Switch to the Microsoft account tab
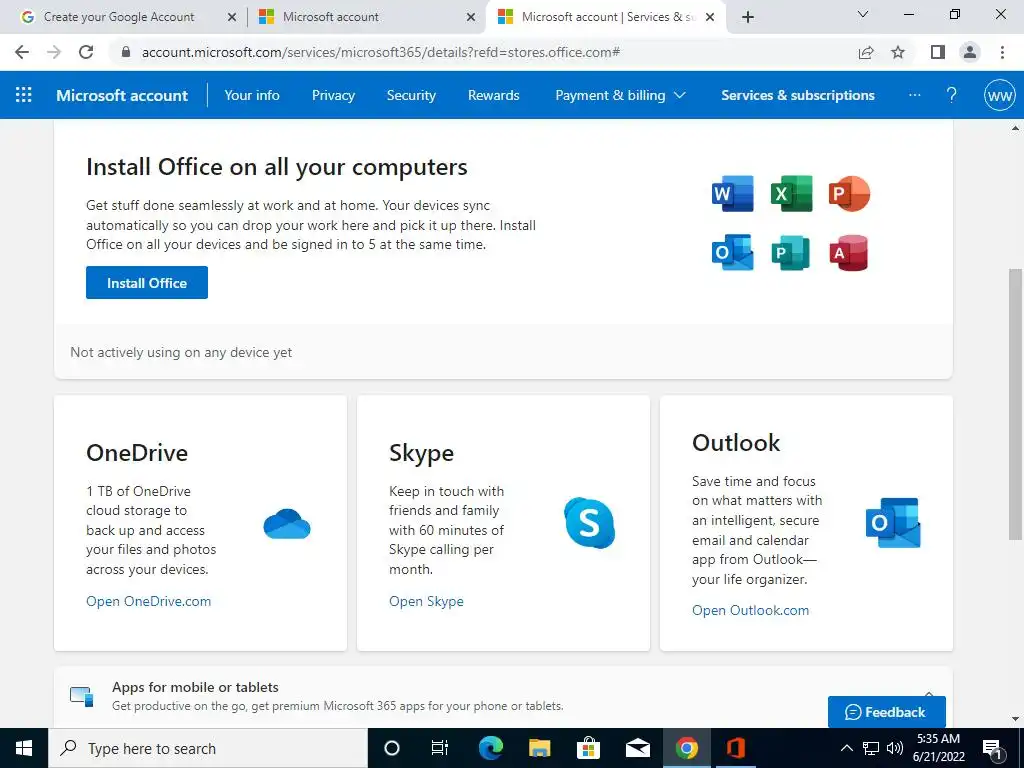Screen dimensions: 1024x768 click(x=330, y=17)
